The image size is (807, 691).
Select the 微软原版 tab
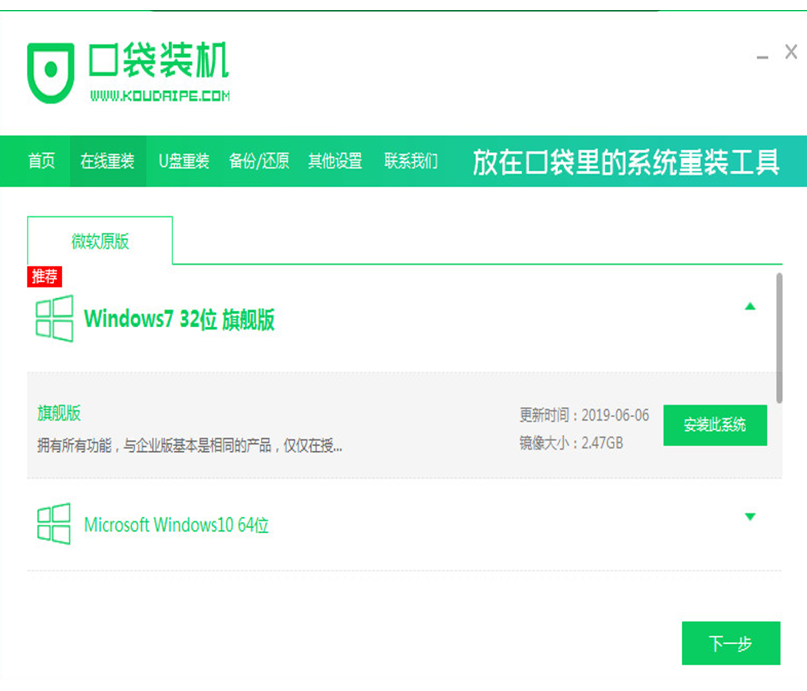100,241
